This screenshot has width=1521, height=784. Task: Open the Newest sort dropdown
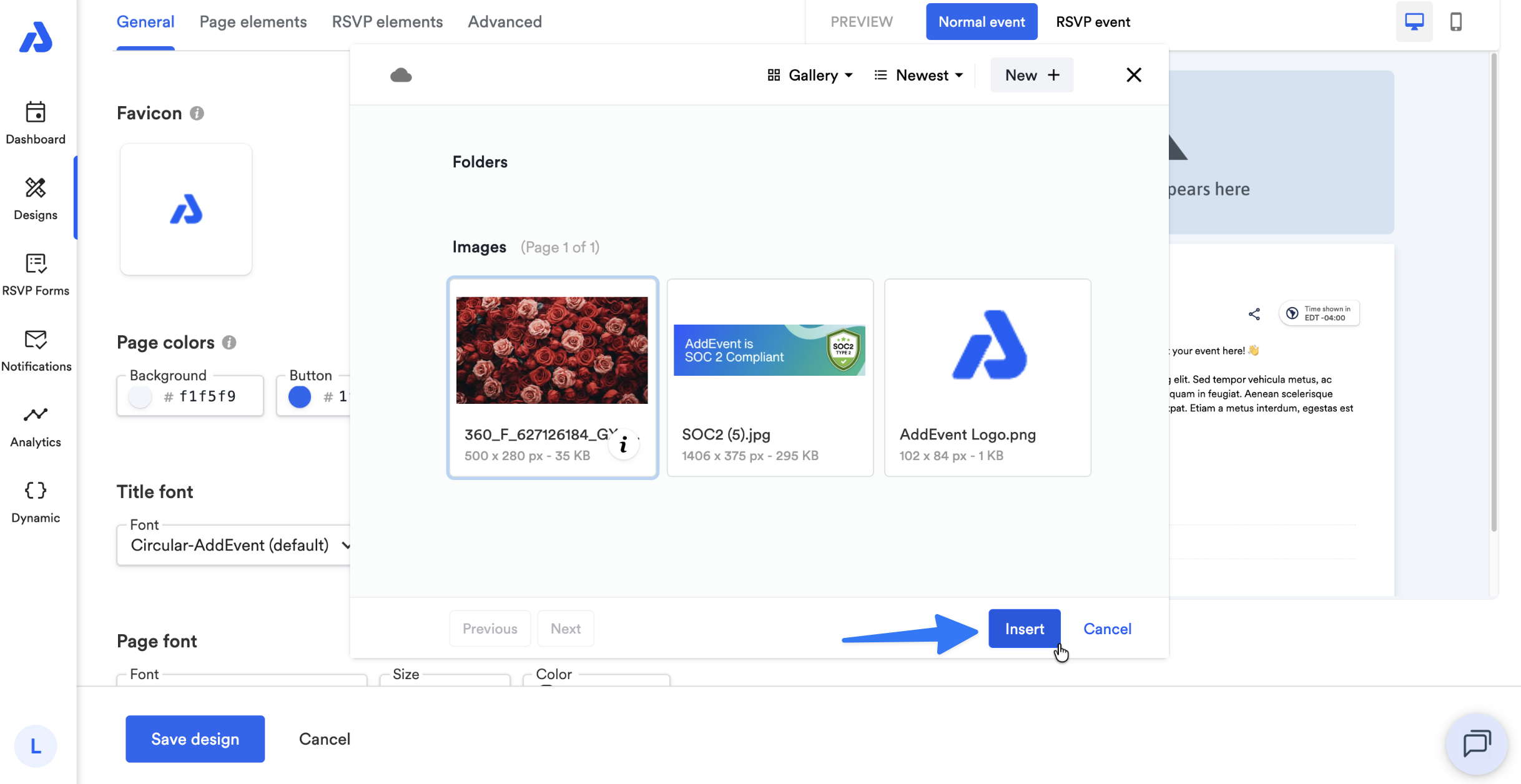[918, 75]
